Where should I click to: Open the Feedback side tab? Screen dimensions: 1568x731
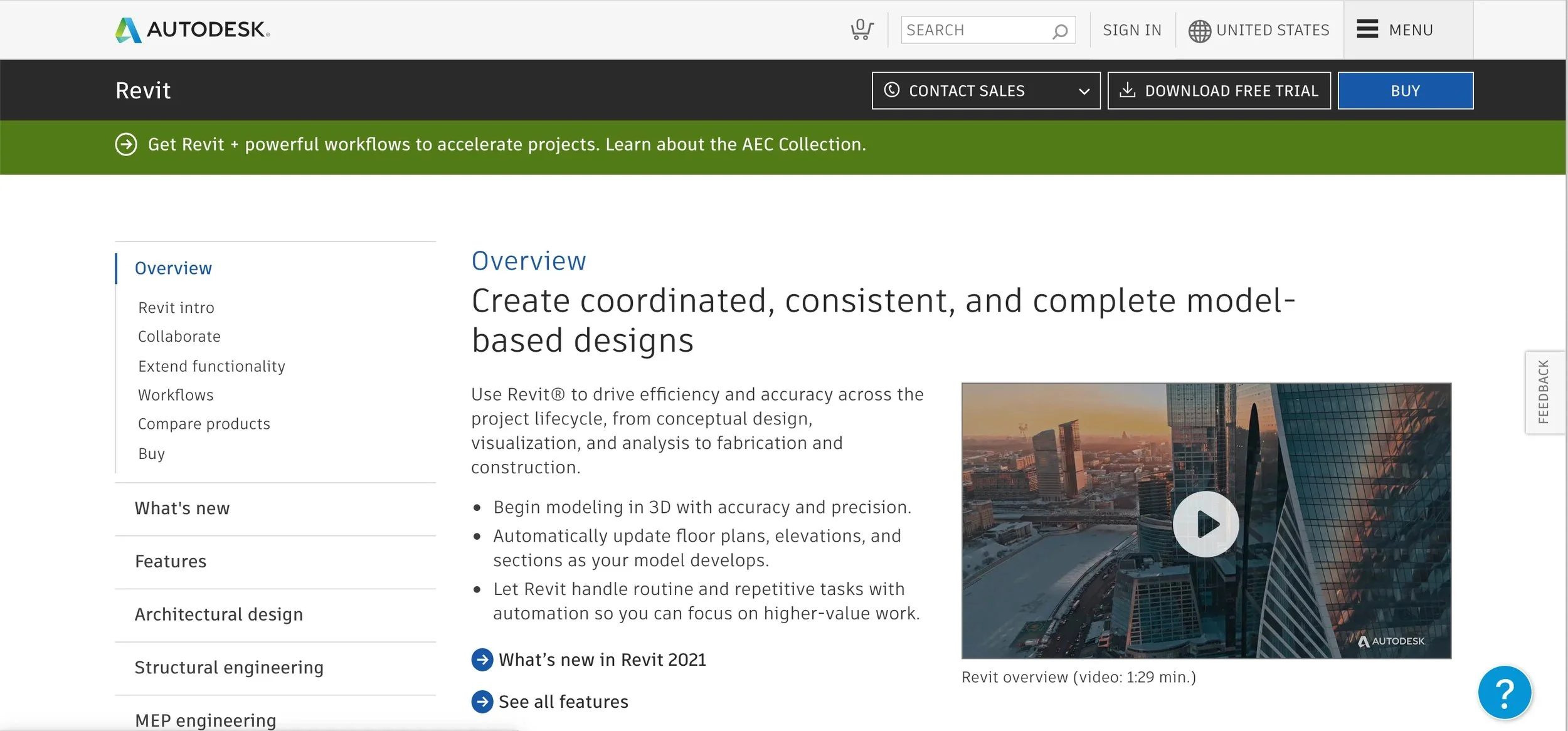coord(1543,392)
